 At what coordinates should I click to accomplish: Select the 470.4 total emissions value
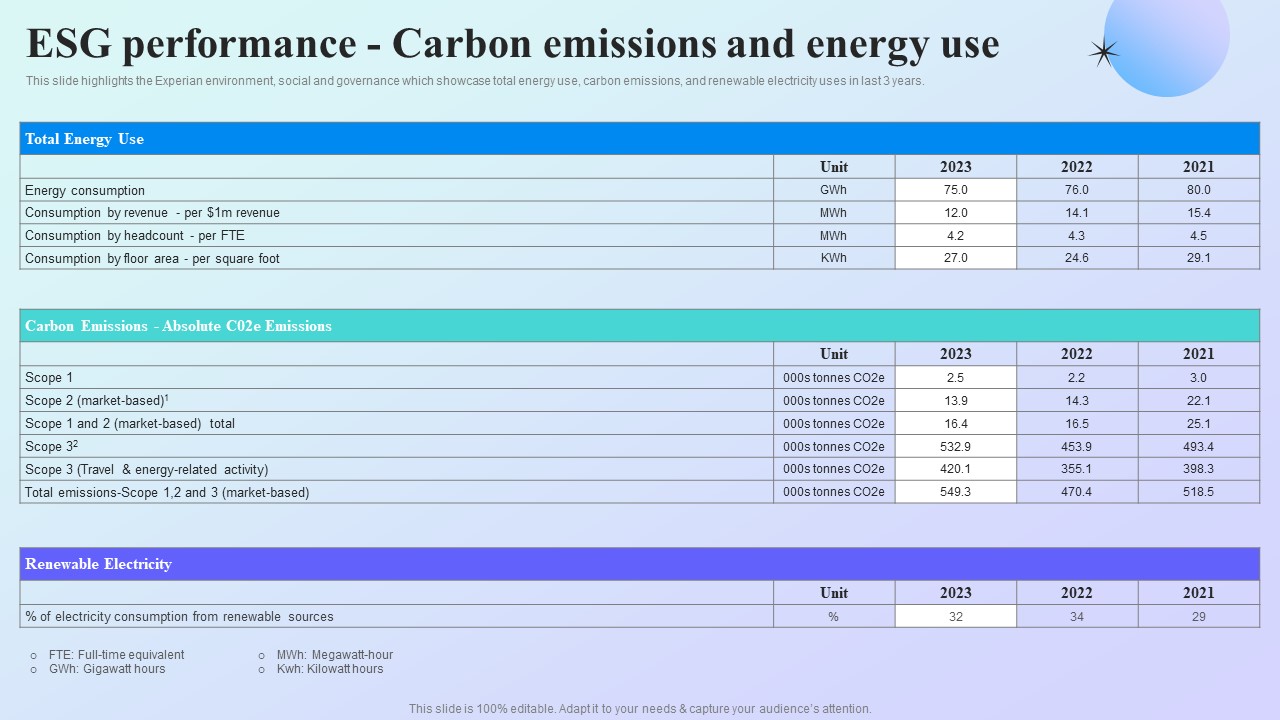(1077, 492)
